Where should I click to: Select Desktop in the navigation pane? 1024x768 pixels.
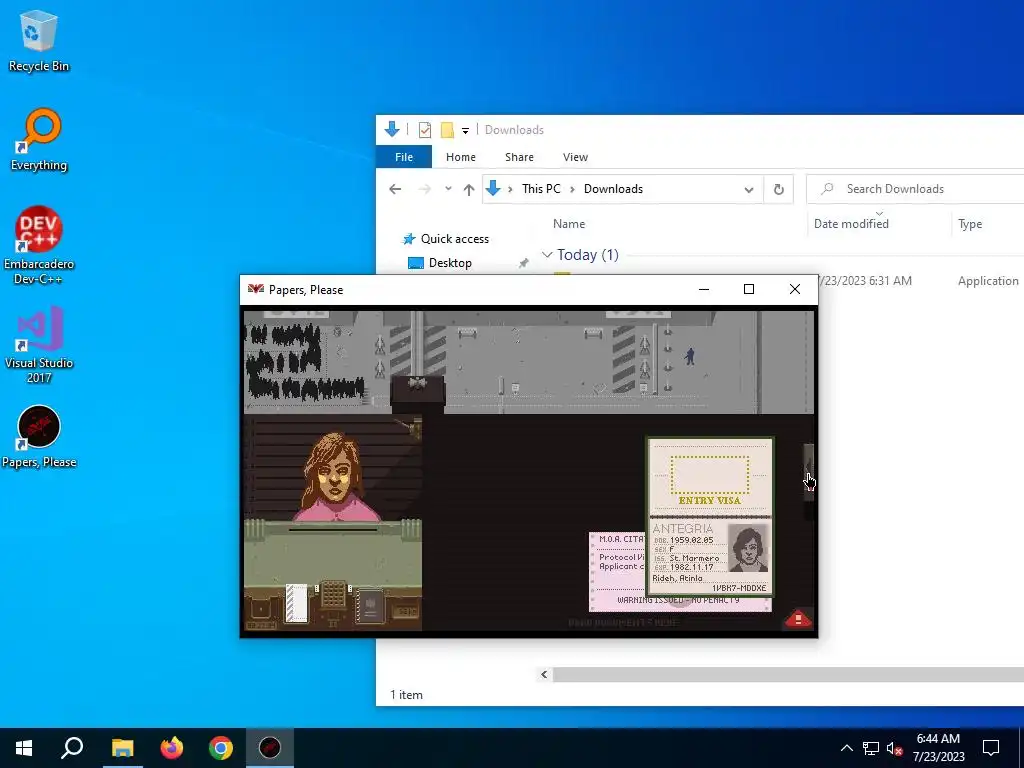click(x=440, y=263)
